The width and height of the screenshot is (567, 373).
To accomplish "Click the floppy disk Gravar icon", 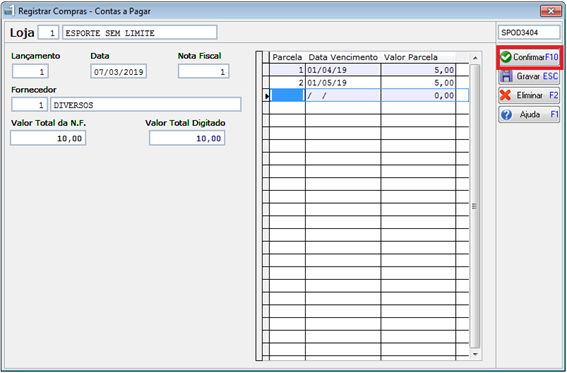I will pos(506,76).
